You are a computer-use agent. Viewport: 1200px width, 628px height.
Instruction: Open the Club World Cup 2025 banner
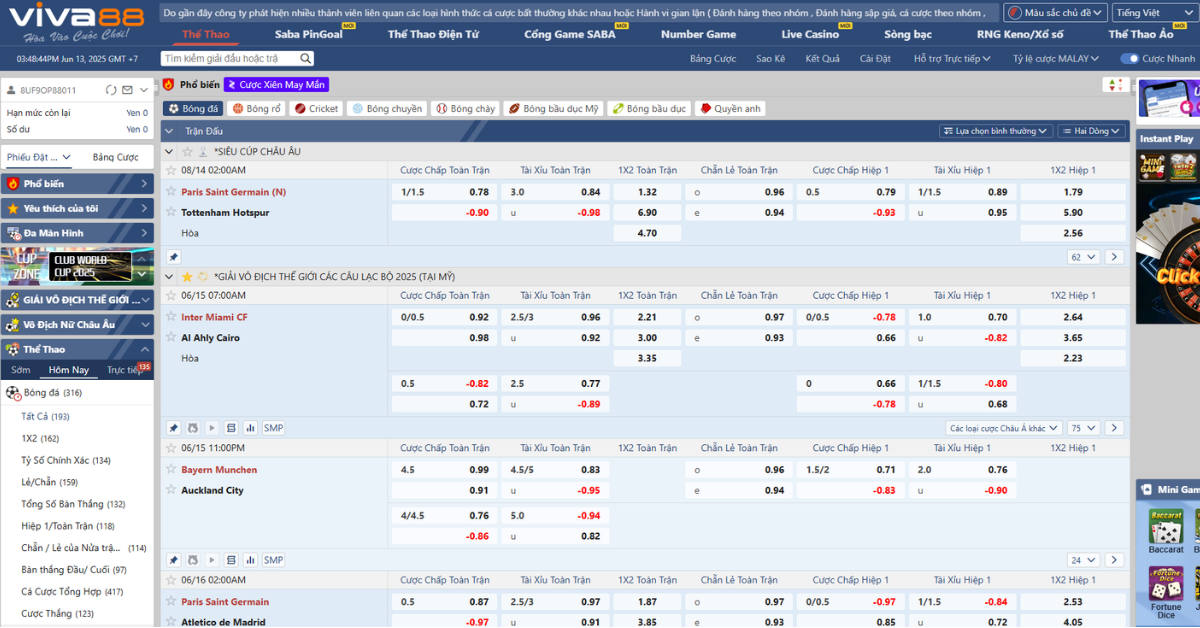77,265
